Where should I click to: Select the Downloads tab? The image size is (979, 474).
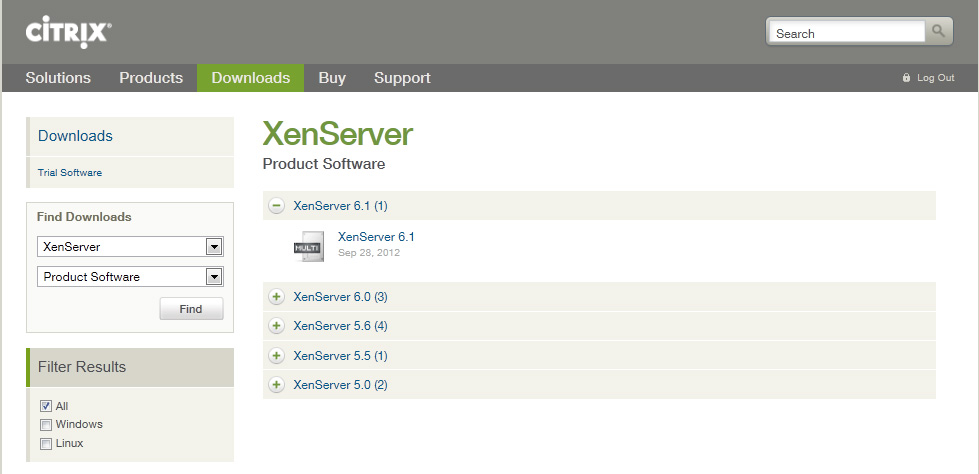(x=250, y=78)
